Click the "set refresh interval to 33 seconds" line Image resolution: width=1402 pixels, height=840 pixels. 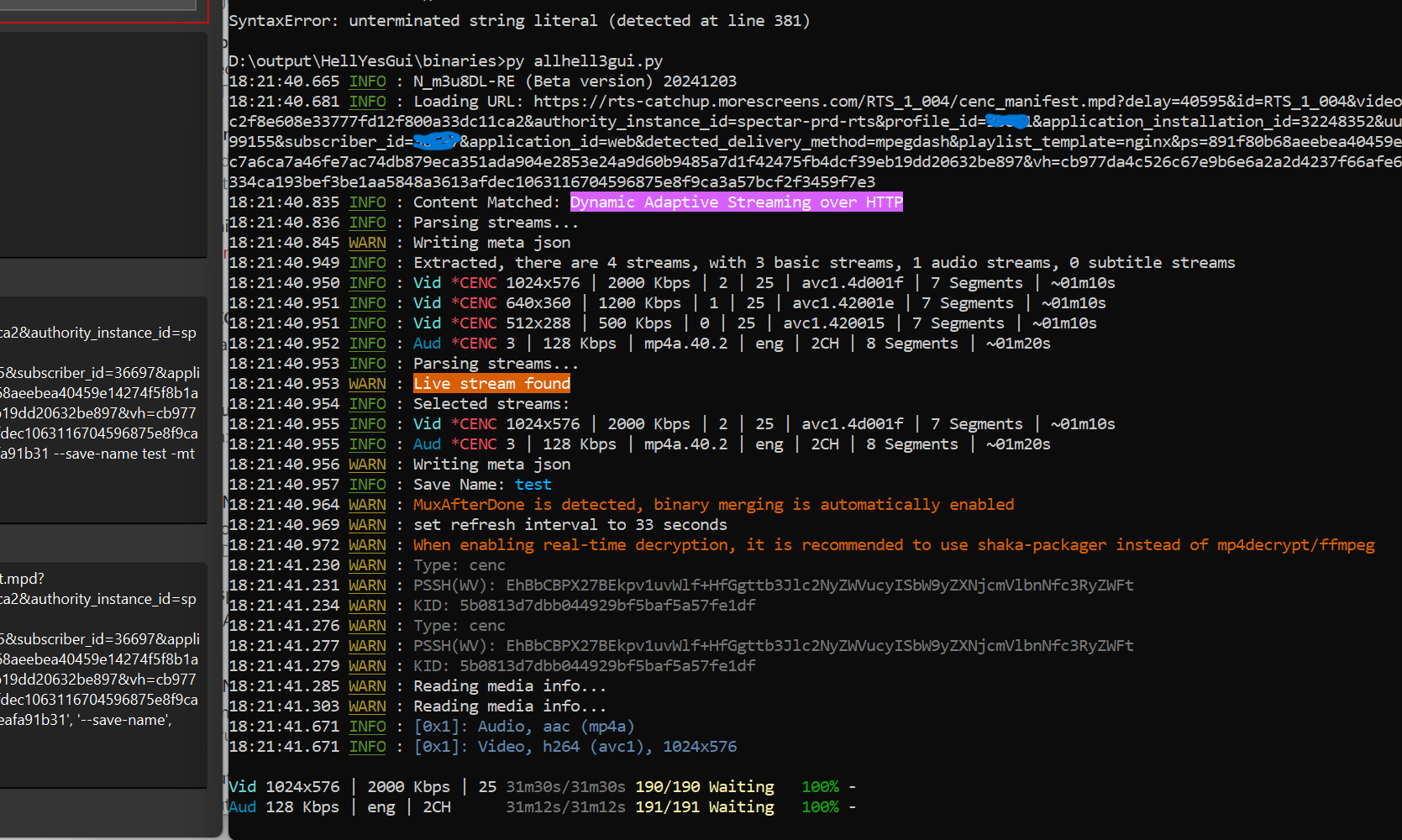pyautogui.click(x=570, y=525)
